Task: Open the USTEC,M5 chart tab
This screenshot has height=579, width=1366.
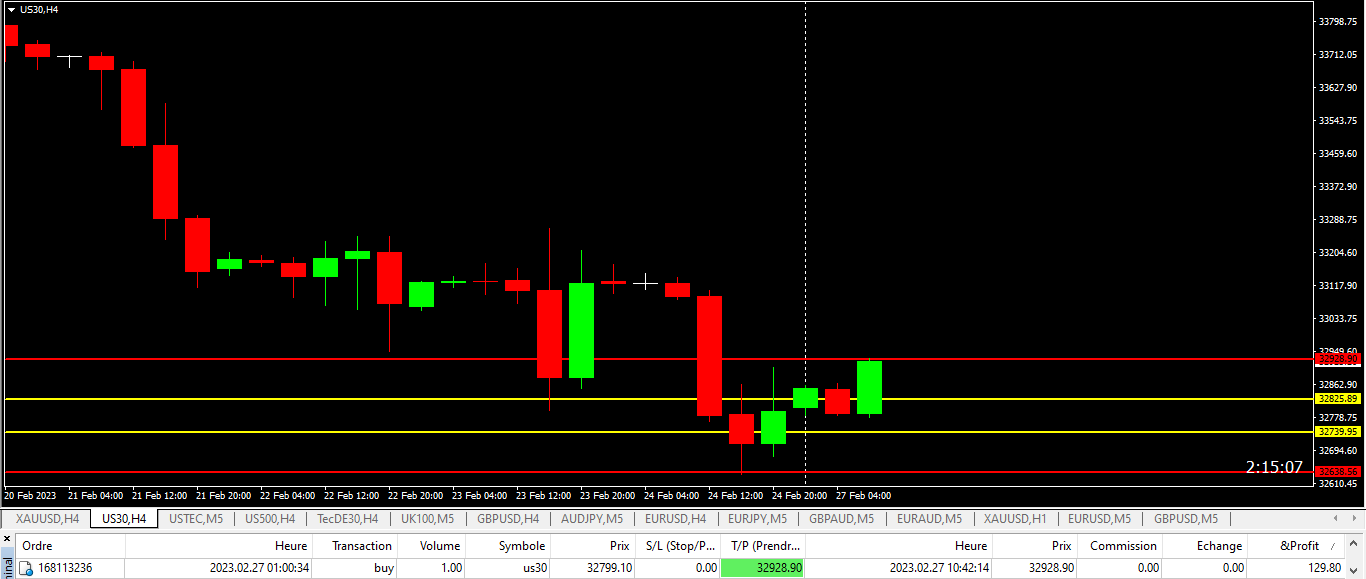Action: [196, 519]
